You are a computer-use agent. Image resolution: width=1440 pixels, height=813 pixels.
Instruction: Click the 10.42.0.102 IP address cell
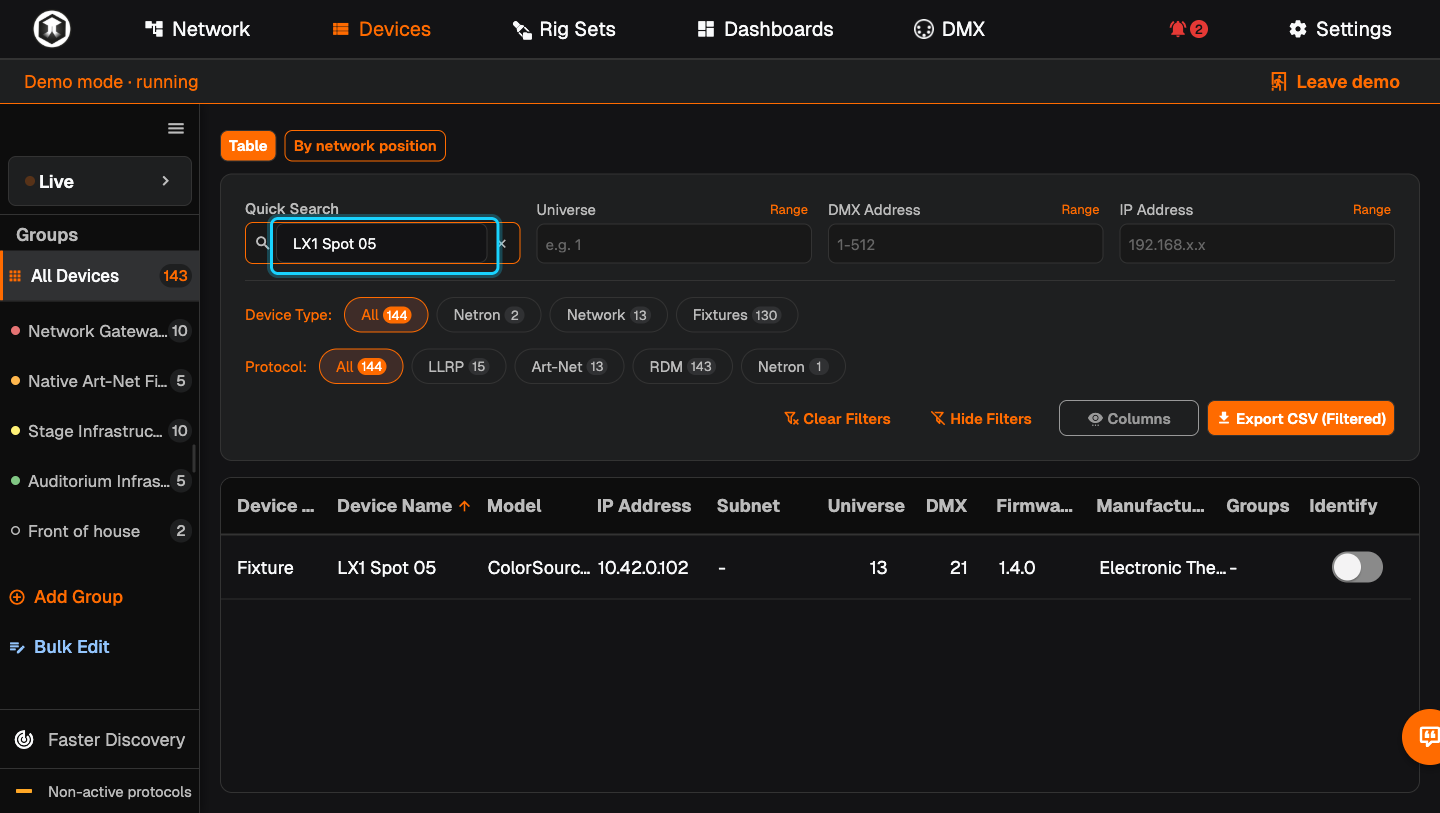tap(643, 568)
